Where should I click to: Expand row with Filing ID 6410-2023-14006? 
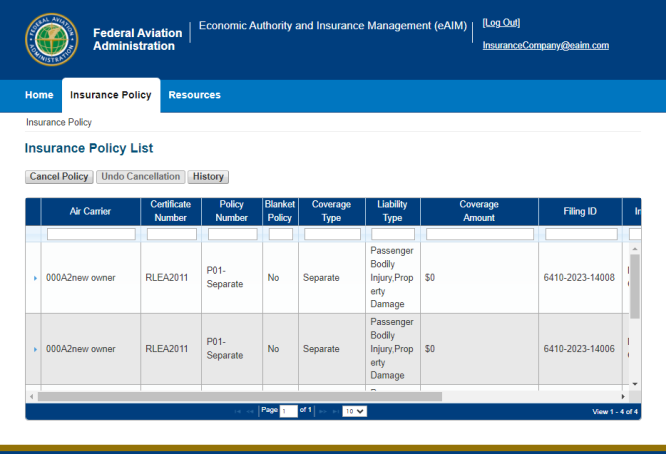(x=35, y=350)
